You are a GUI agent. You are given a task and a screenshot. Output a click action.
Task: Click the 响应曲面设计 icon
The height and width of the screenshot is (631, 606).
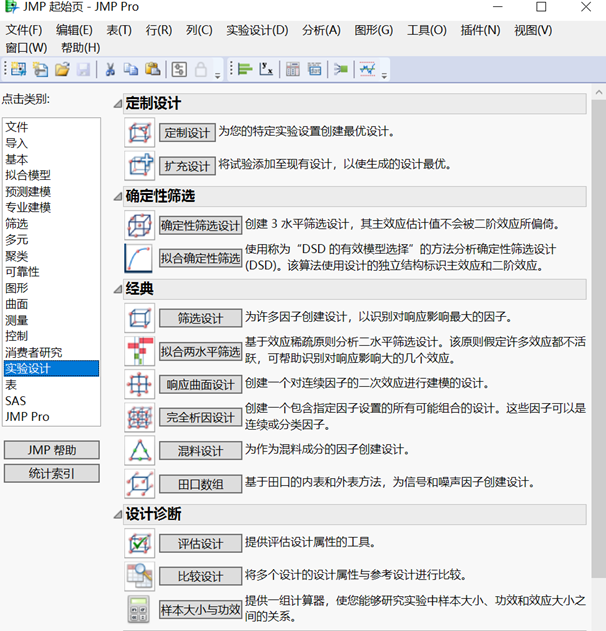[140, 384]
